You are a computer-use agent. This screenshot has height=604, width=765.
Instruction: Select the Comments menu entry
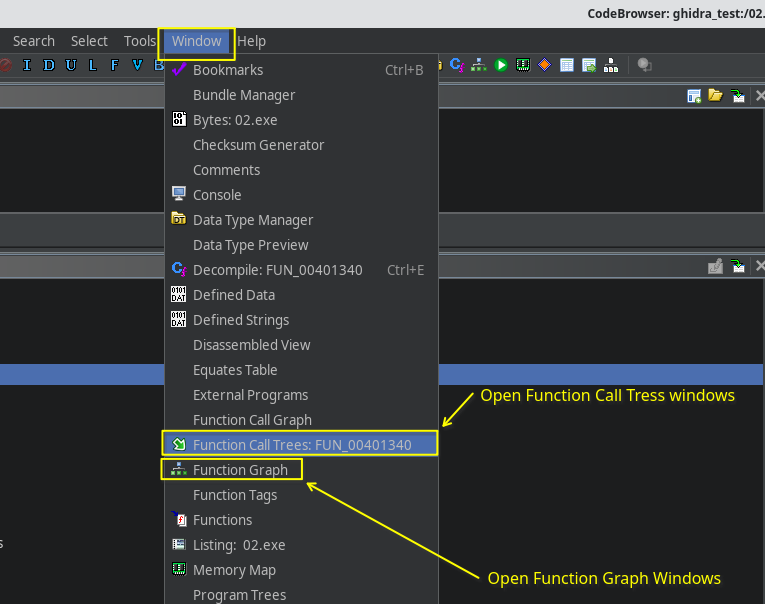click(301, 170)
